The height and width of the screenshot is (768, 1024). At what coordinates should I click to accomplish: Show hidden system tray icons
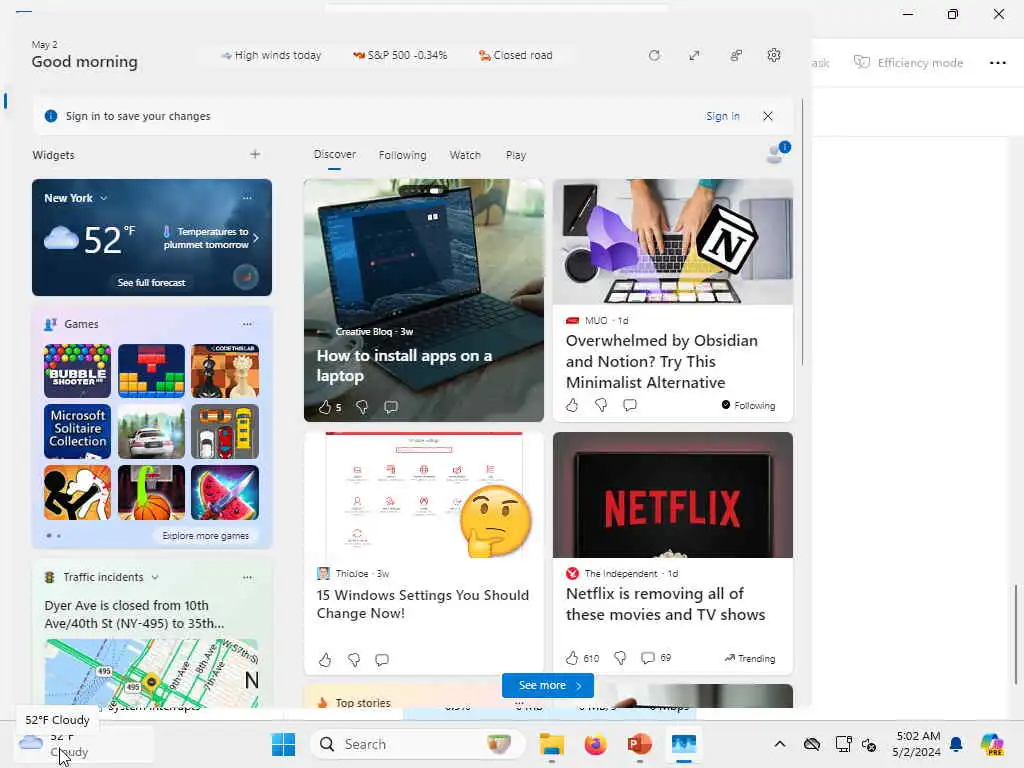click(x=780, y=744)
